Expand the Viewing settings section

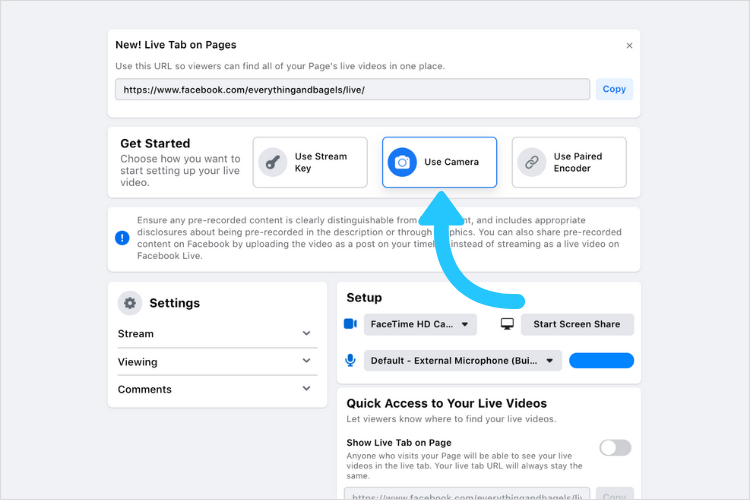(x=217, y=362)
